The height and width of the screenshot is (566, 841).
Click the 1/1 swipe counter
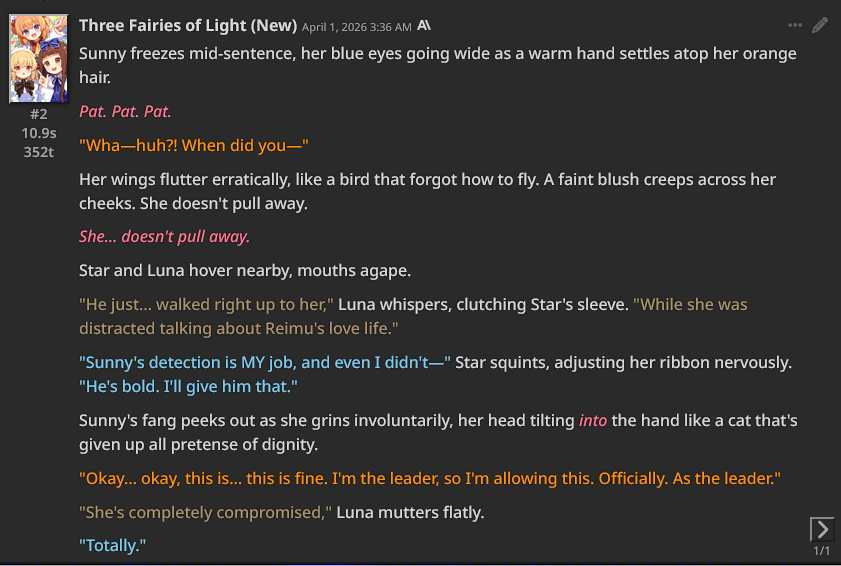(821, 551)
